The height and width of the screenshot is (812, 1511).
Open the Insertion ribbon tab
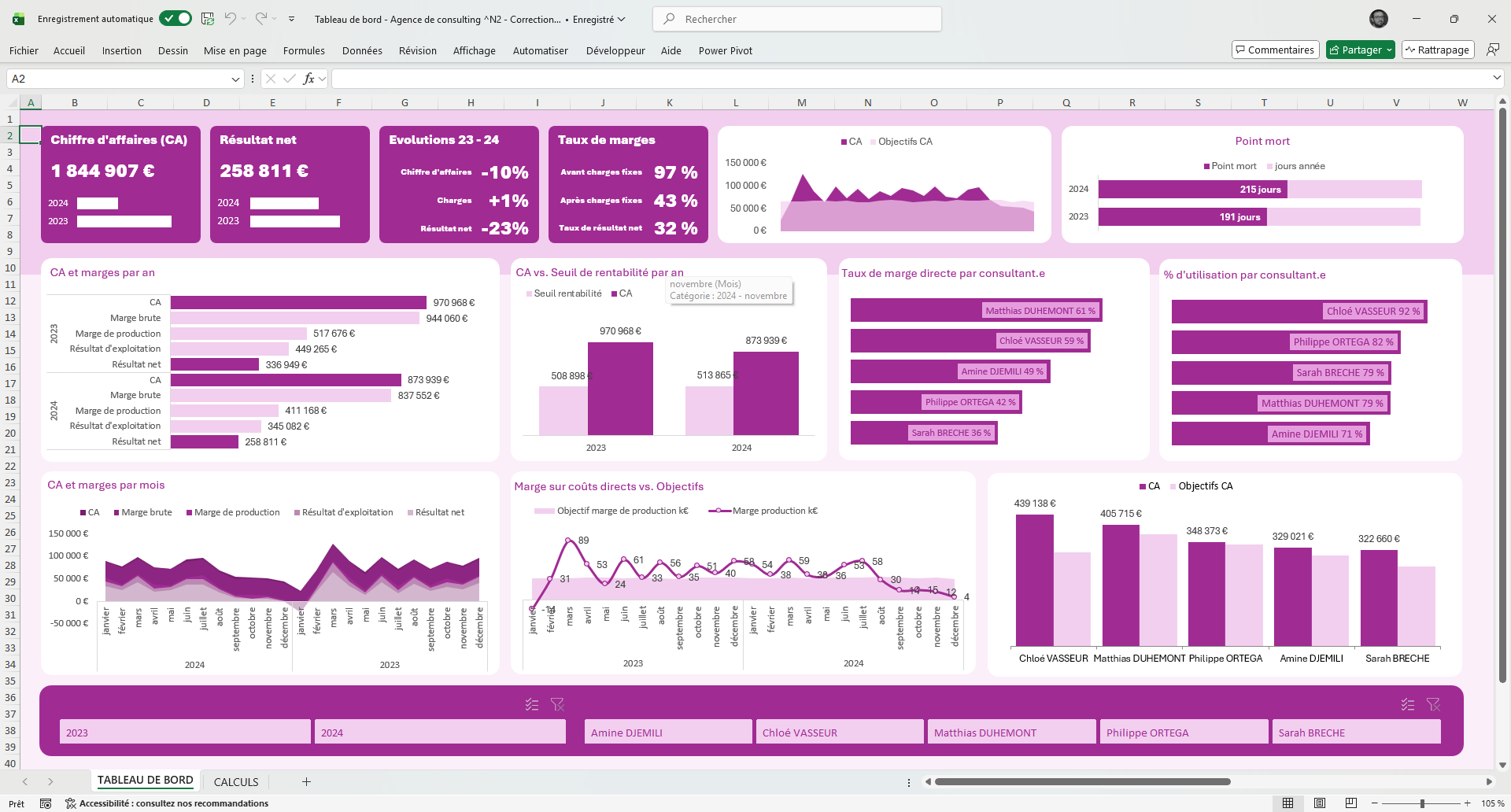[122, 50]
